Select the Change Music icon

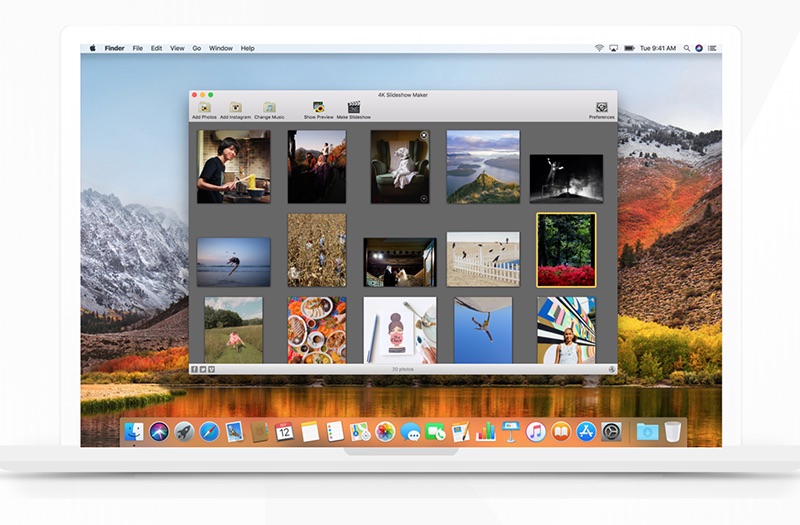pos(269,108)
